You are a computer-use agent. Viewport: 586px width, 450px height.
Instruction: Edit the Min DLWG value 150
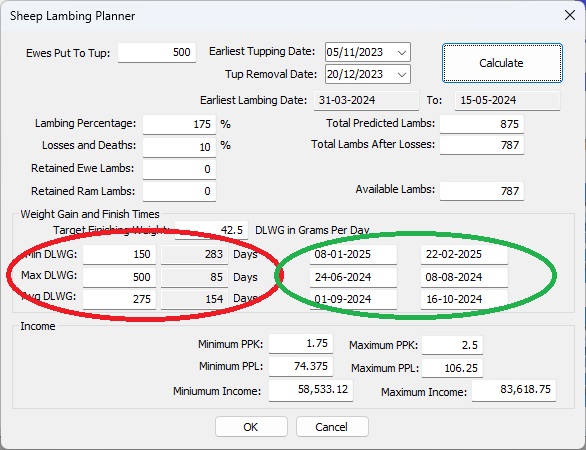pyautogui.click(x=119, y=254)
